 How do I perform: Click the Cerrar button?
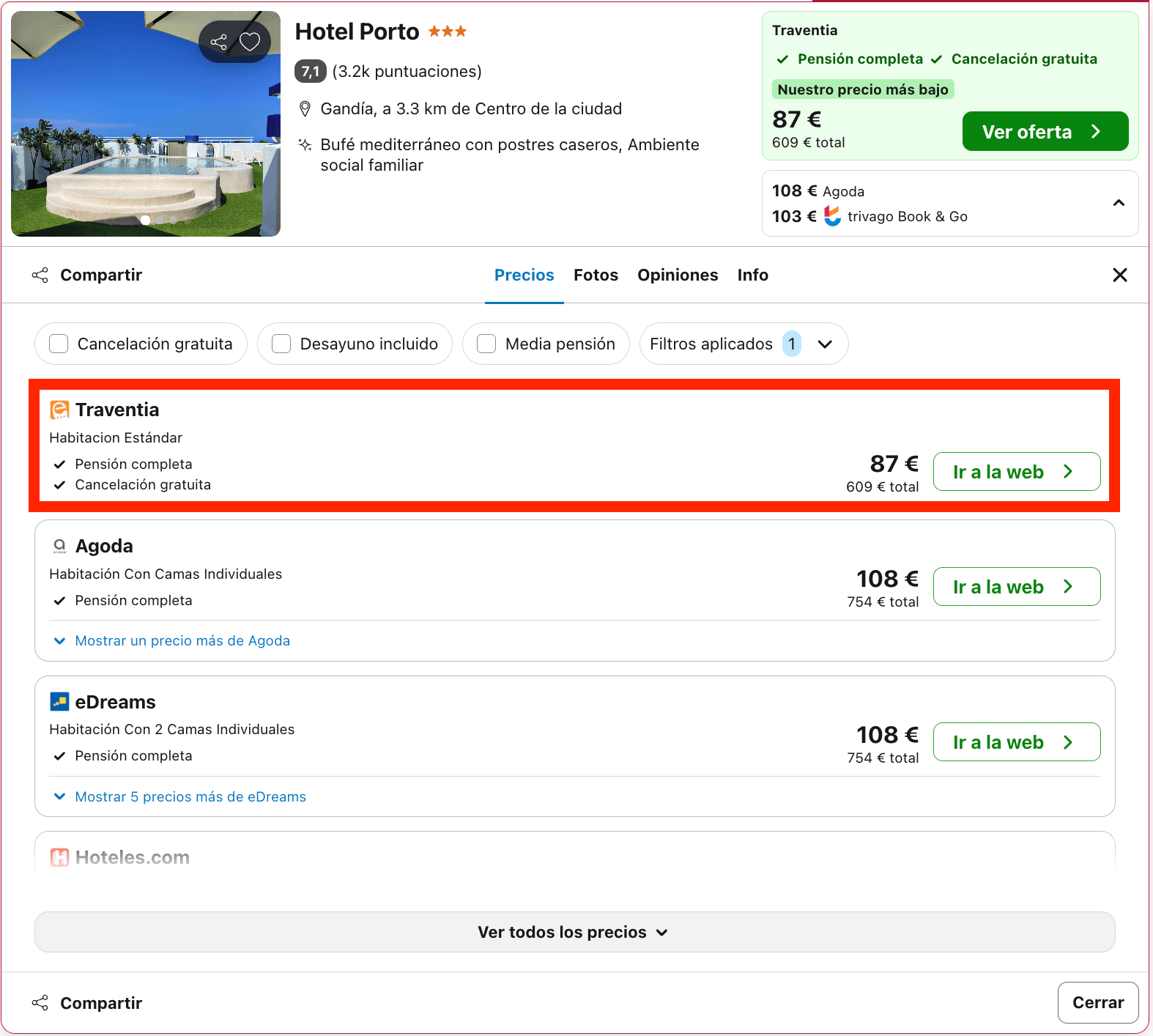[x=1098, y=1002]
